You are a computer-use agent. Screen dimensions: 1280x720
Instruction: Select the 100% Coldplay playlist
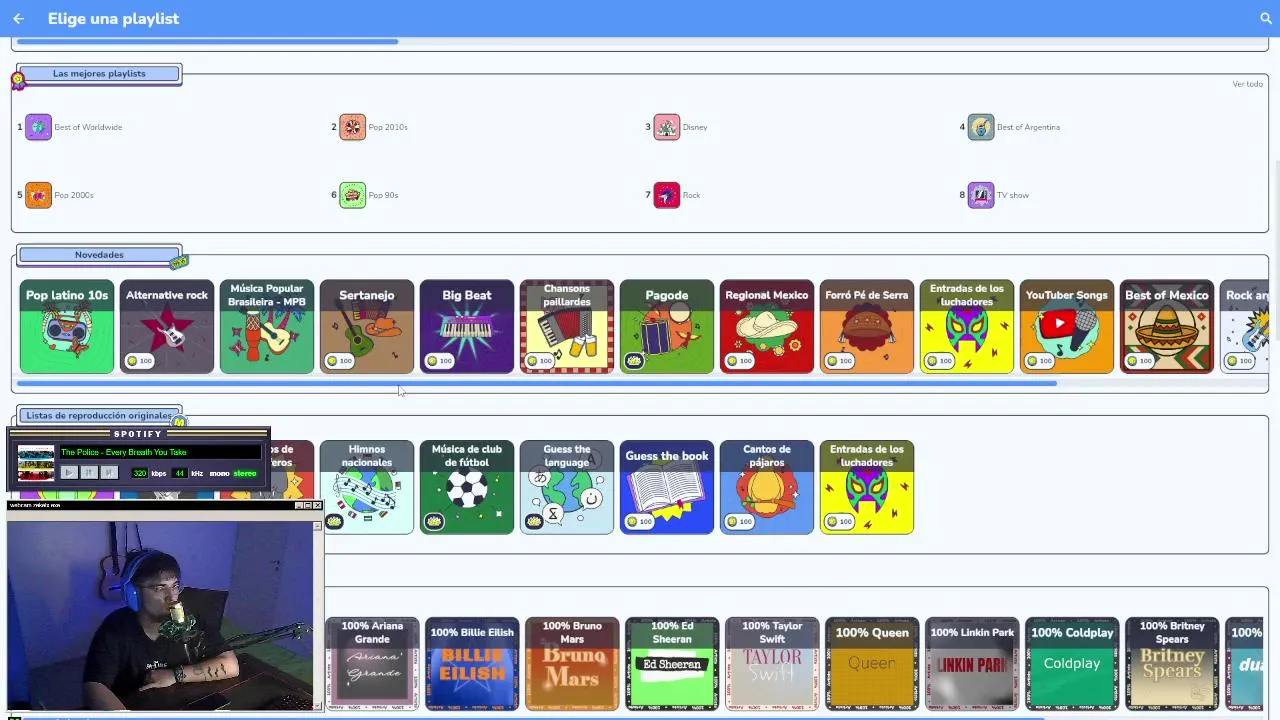pyautogui.click(x=1072, y=664)
